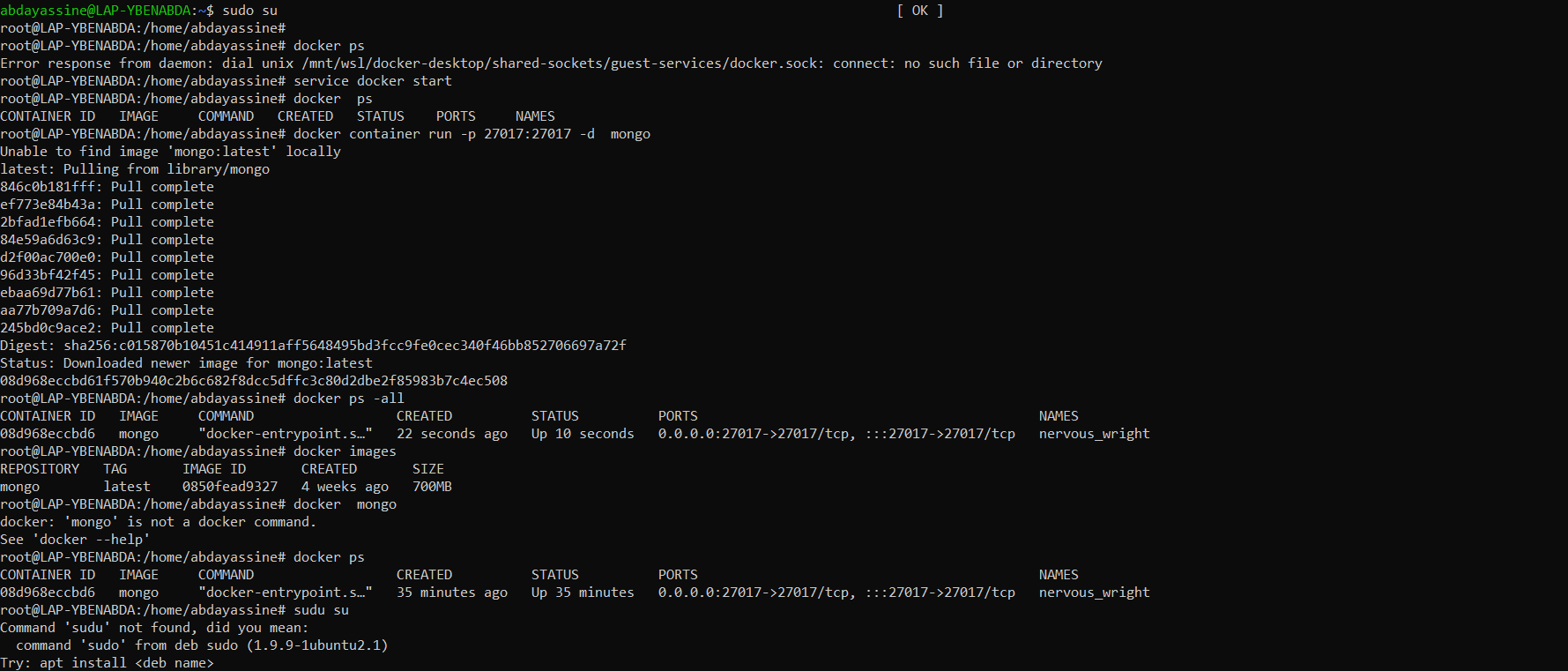Click 'latest: Pulling from library/mongo' line

pyautogui.click(x=135, y=169)
